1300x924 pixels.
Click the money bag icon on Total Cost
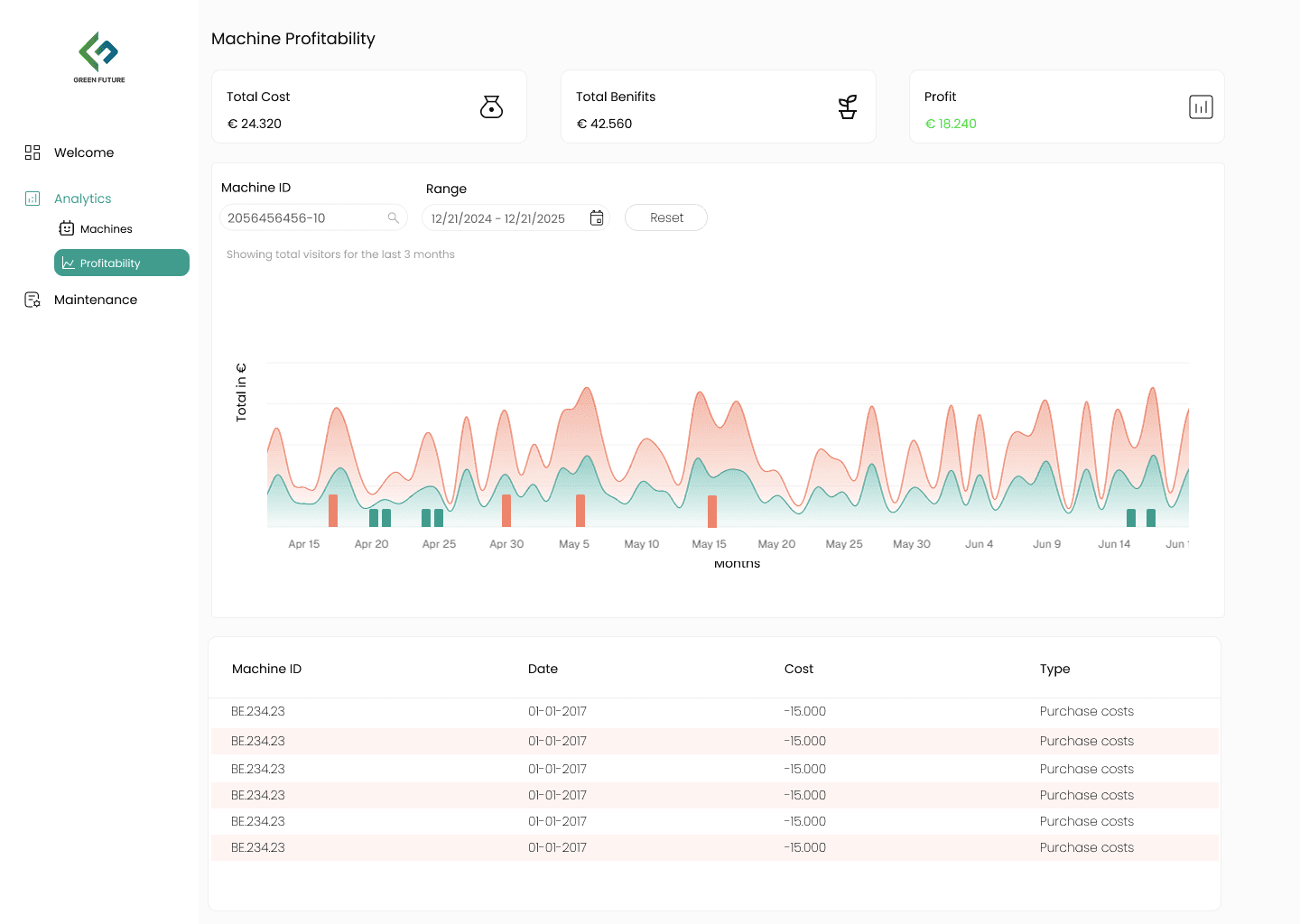coord(491,107)
